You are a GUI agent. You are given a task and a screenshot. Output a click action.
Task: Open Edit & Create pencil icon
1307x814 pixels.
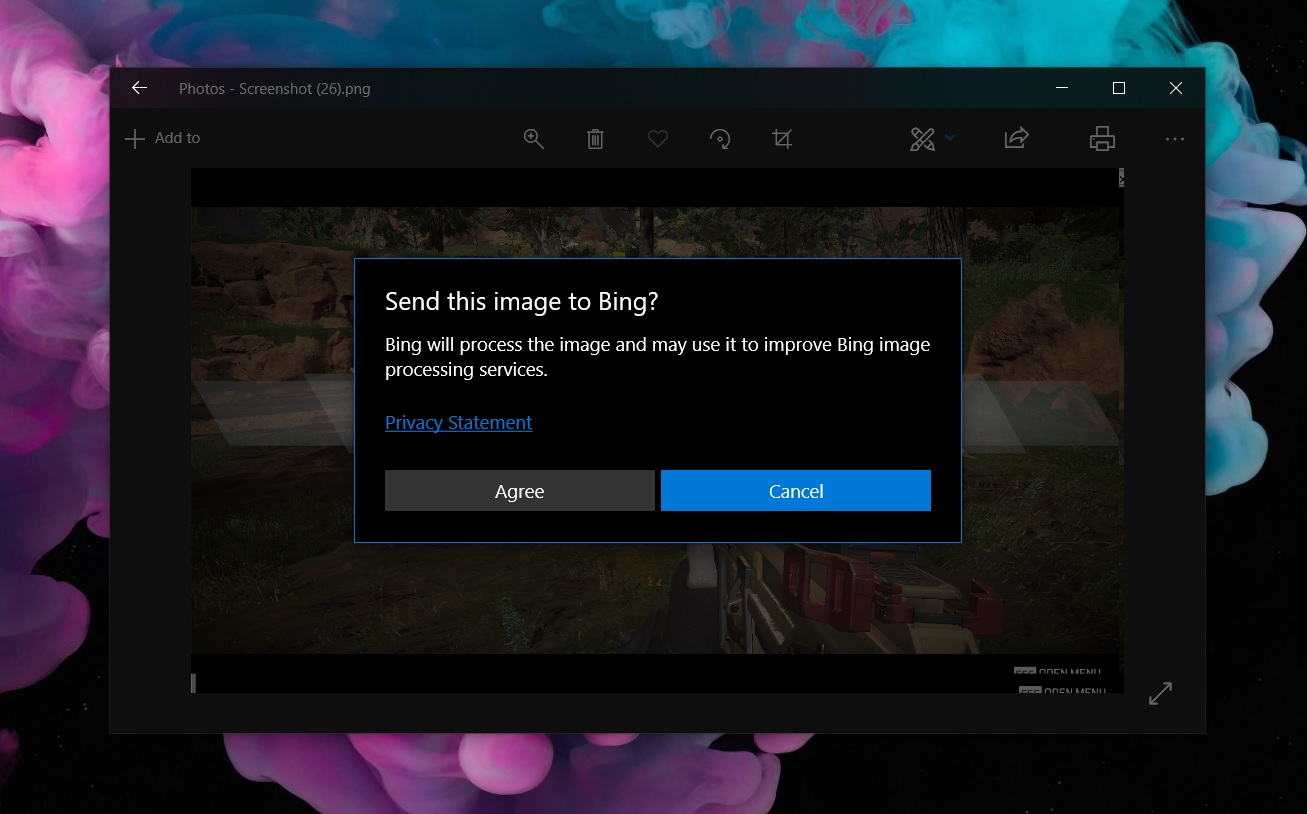coord(922,139)
